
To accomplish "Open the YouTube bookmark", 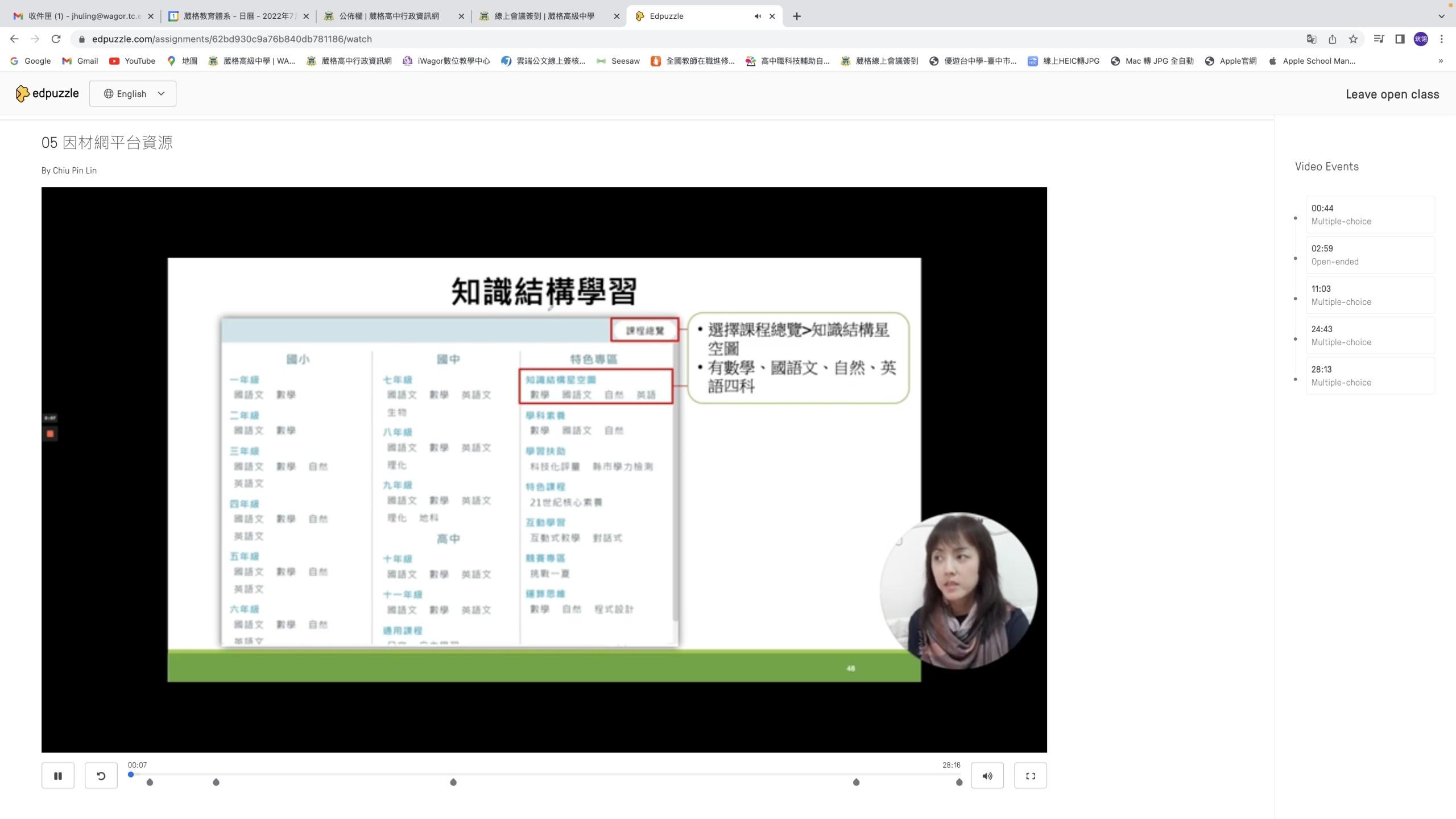I will [132, 61].
